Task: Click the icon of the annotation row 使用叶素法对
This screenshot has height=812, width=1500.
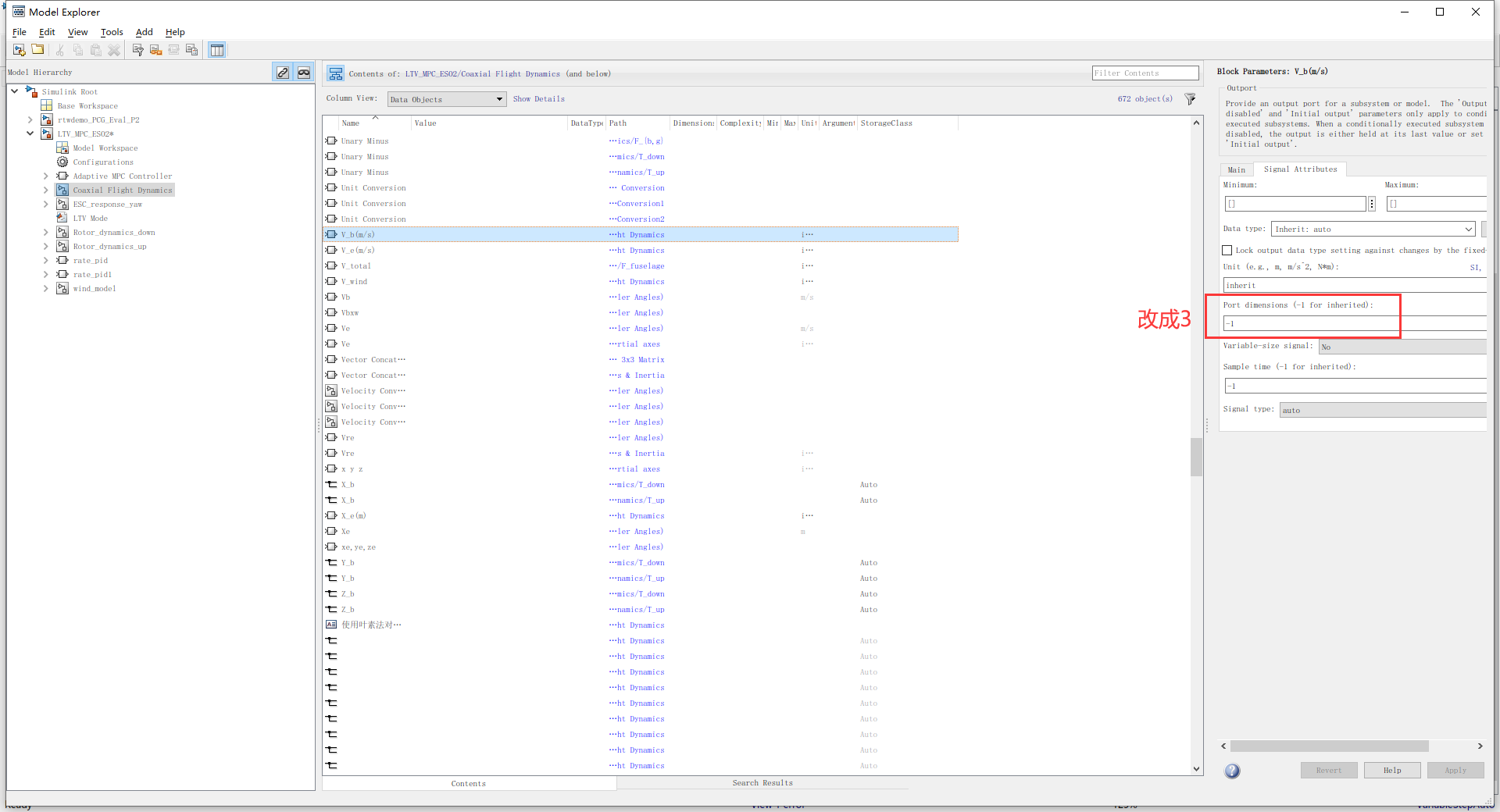Action: [331, 625]
